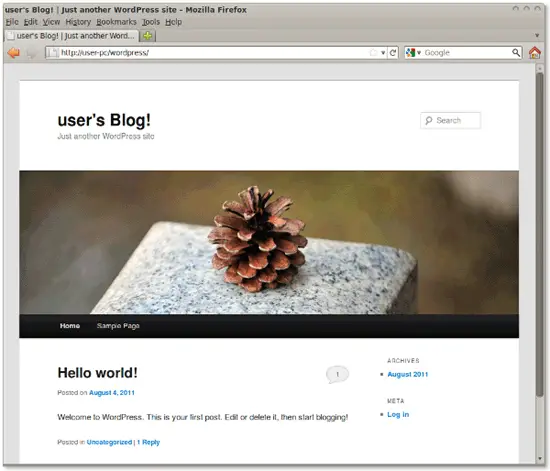Click the magnifier icon in the Google box

(516, 53)
